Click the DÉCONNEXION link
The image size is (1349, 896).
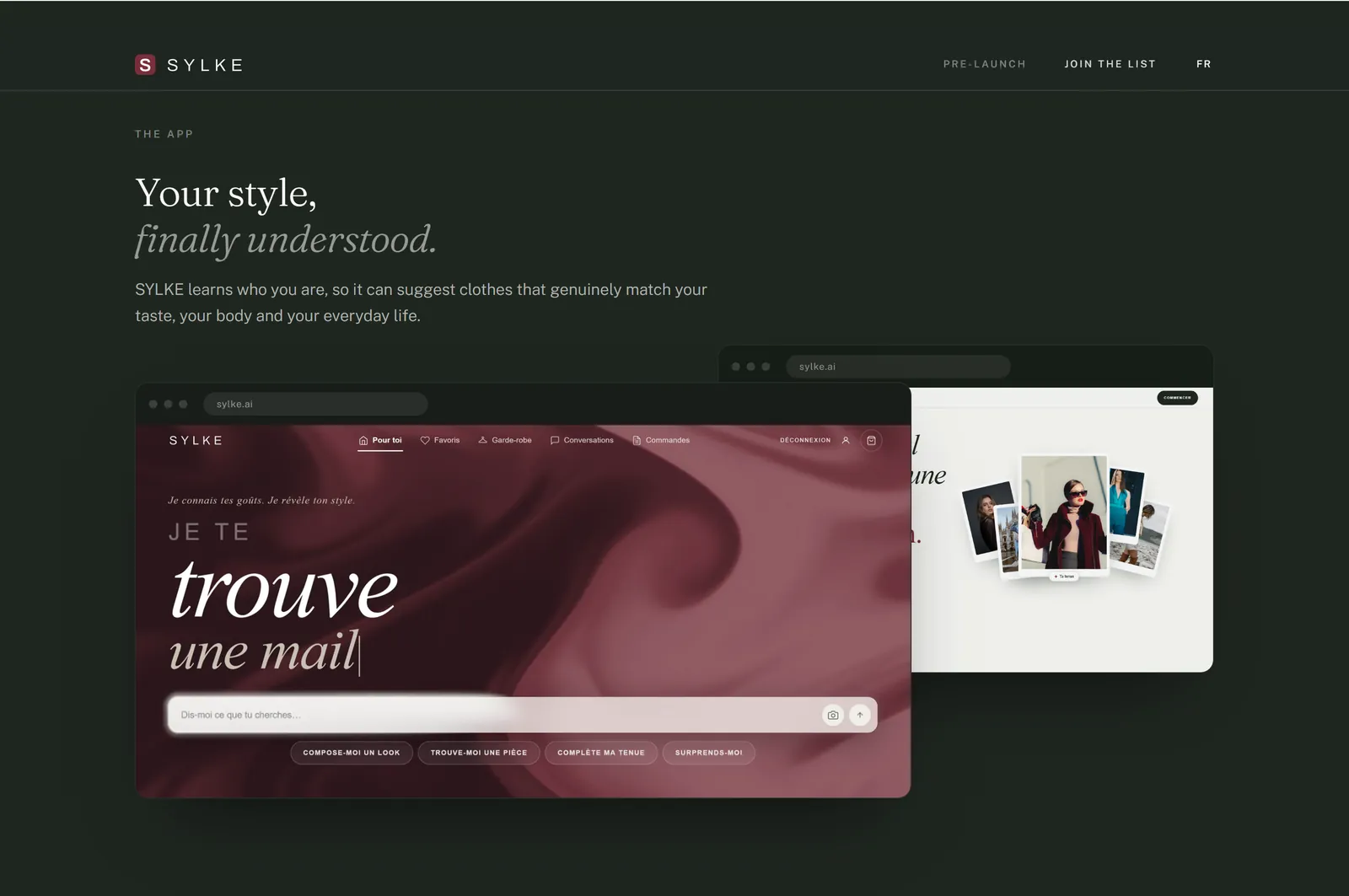pos(805,440)
